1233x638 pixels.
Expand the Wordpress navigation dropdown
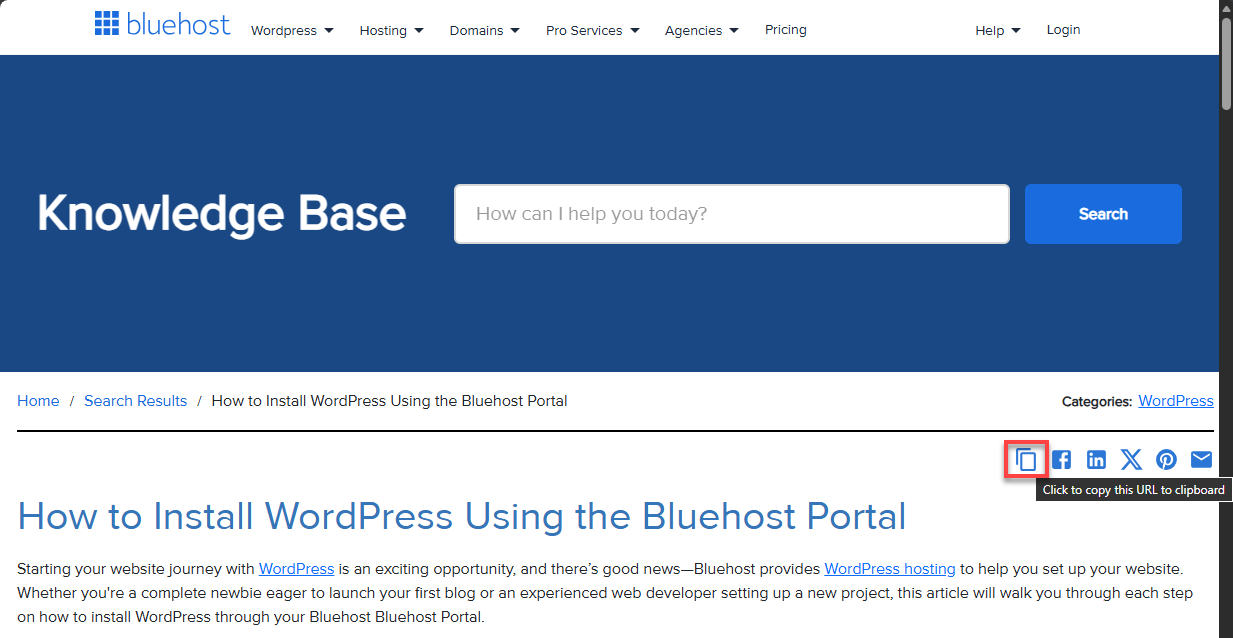pos(292,30)
